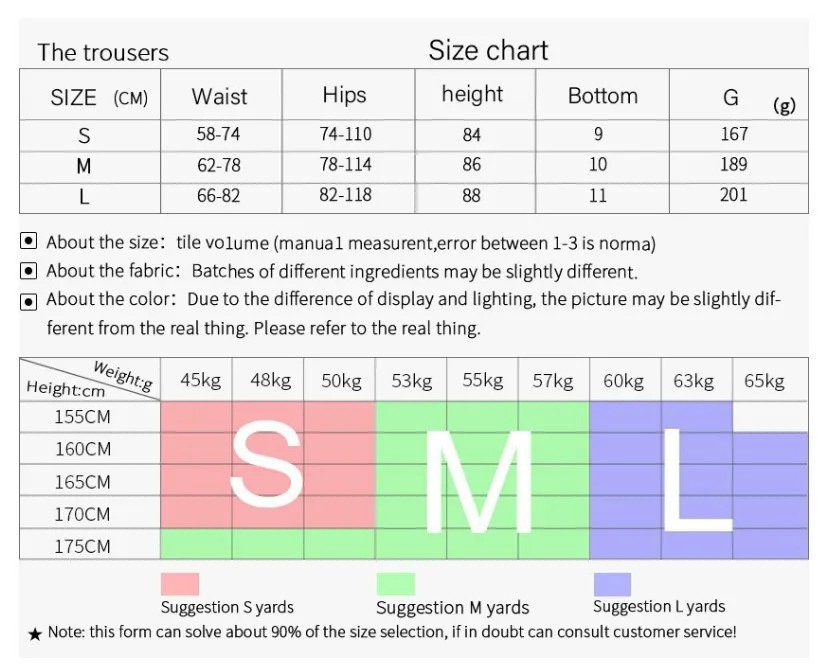Click the star icon before the Note

coord(35,633)
